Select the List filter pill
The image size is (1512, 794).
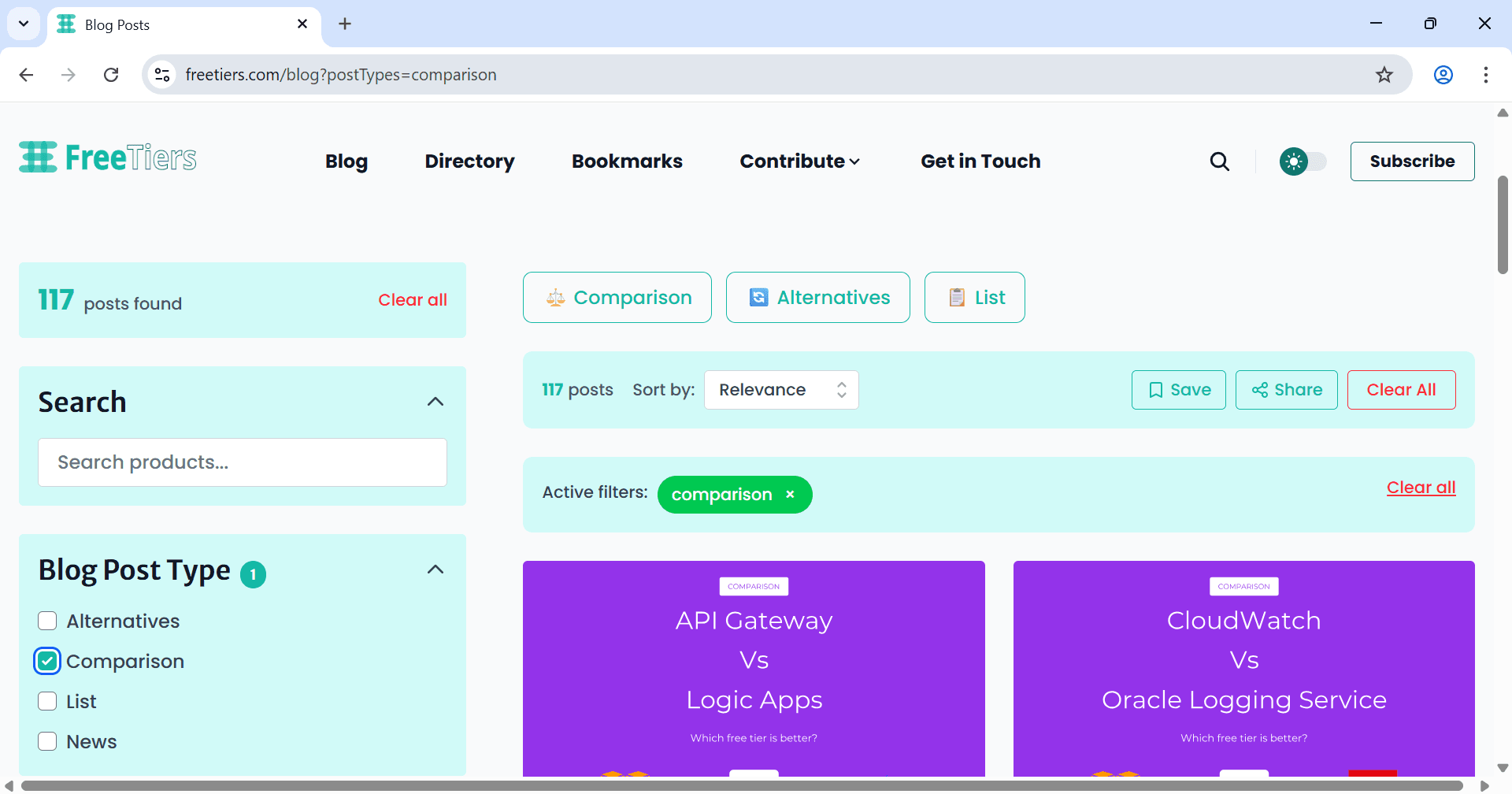974,298
